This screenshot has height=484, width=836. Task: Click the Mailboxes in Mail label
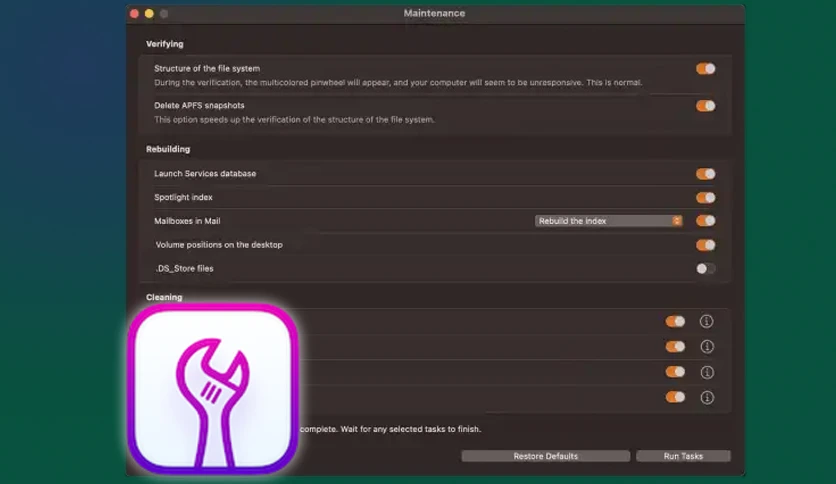pos(187,221)
